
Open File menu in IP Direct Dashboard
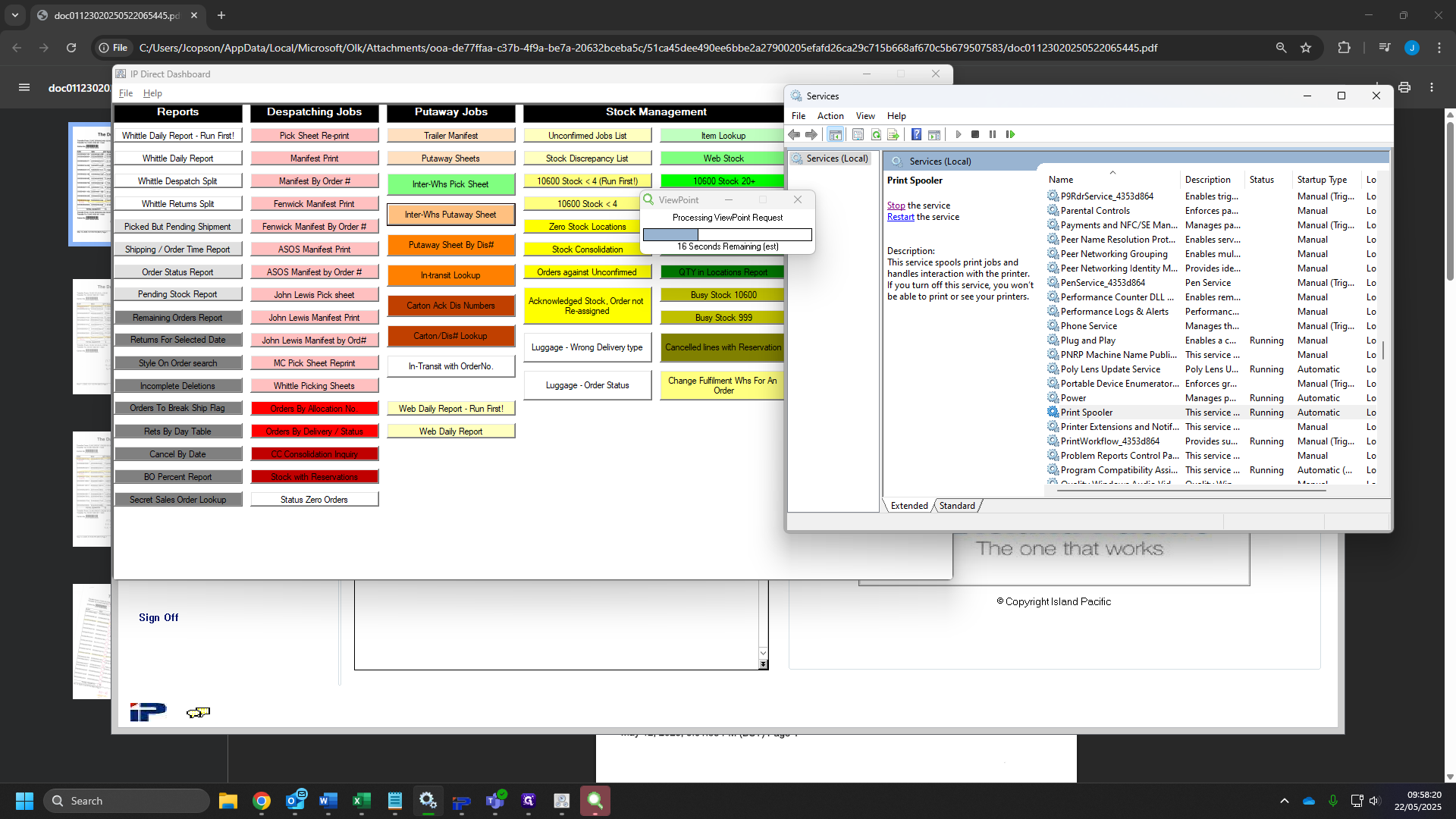126,93
